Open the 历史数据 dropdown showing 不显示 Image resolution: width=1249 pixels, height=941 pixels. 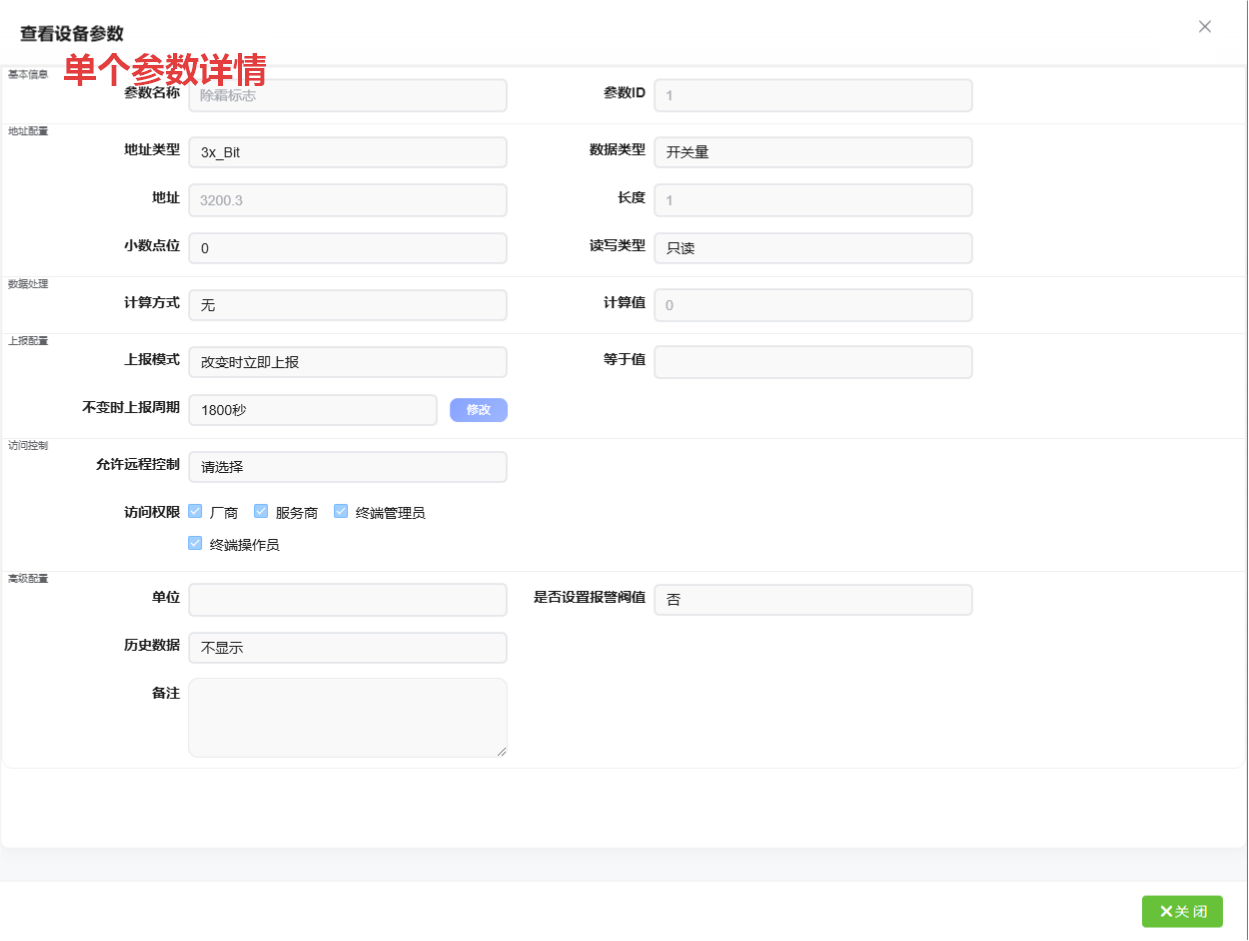[348, 647]
